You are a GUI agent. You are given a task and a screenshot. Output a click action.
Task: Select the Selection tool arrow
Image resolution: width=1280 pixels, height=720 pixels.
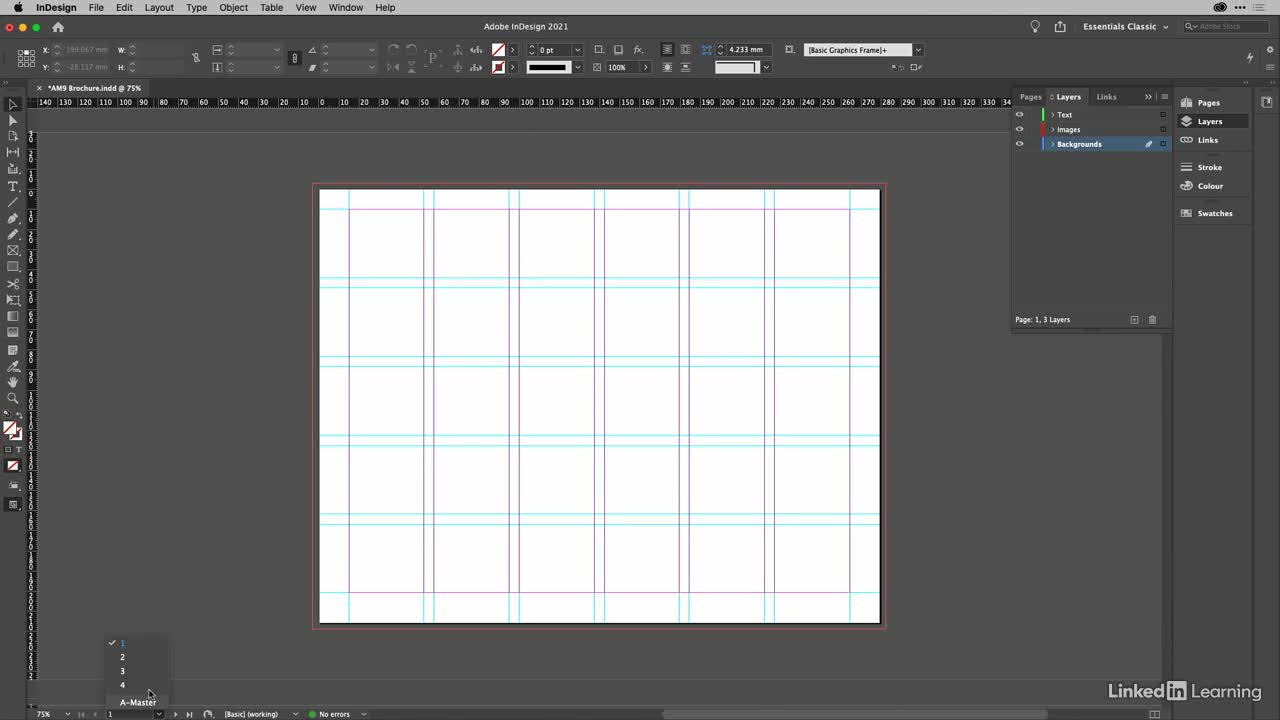tap(13, 104)
